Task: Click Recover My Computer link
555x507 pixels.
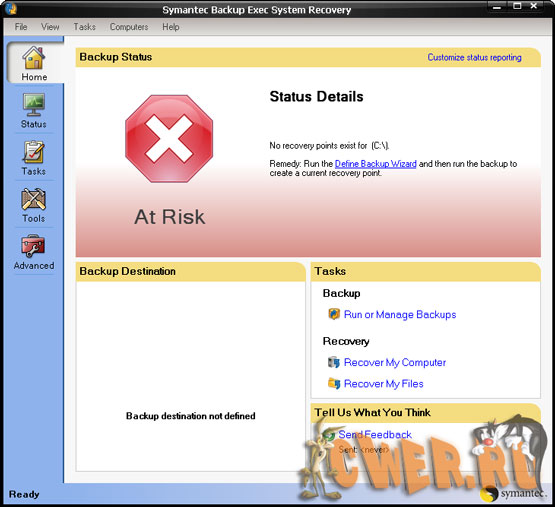Action: click(x=395, y=363)
